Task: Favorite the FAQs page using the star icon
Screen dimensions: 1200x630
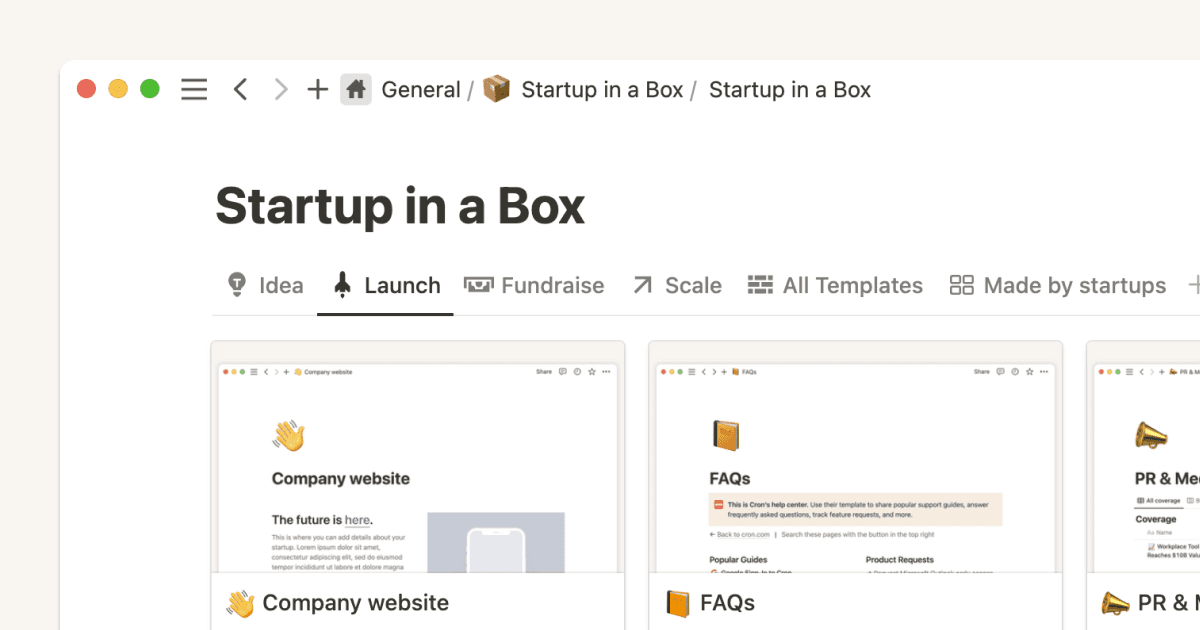Action: [x=1030, y=371]
